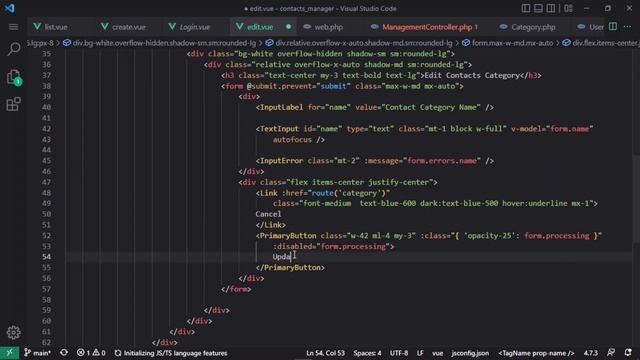This screenshot has height=360, width=640.
Task: Click line number 38 in gutter
Action: 47,86
